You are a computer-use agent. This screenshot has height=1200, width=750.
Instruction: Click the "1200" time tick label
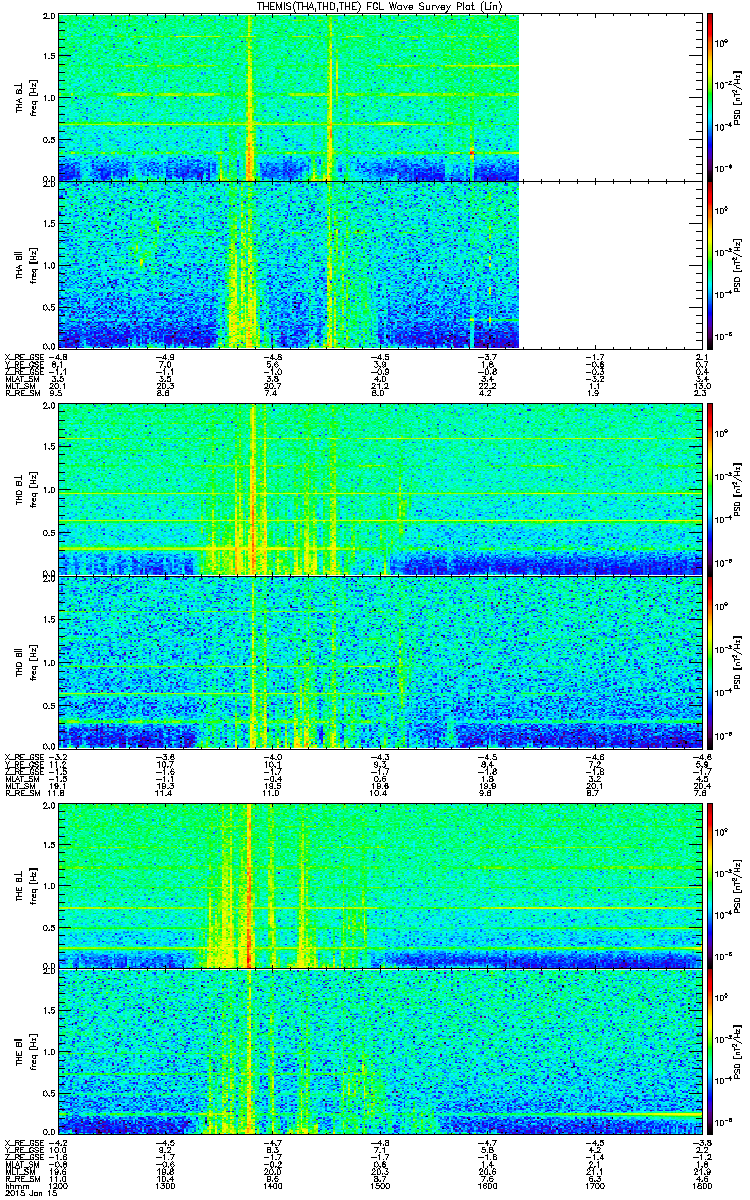coord(59,1184)
